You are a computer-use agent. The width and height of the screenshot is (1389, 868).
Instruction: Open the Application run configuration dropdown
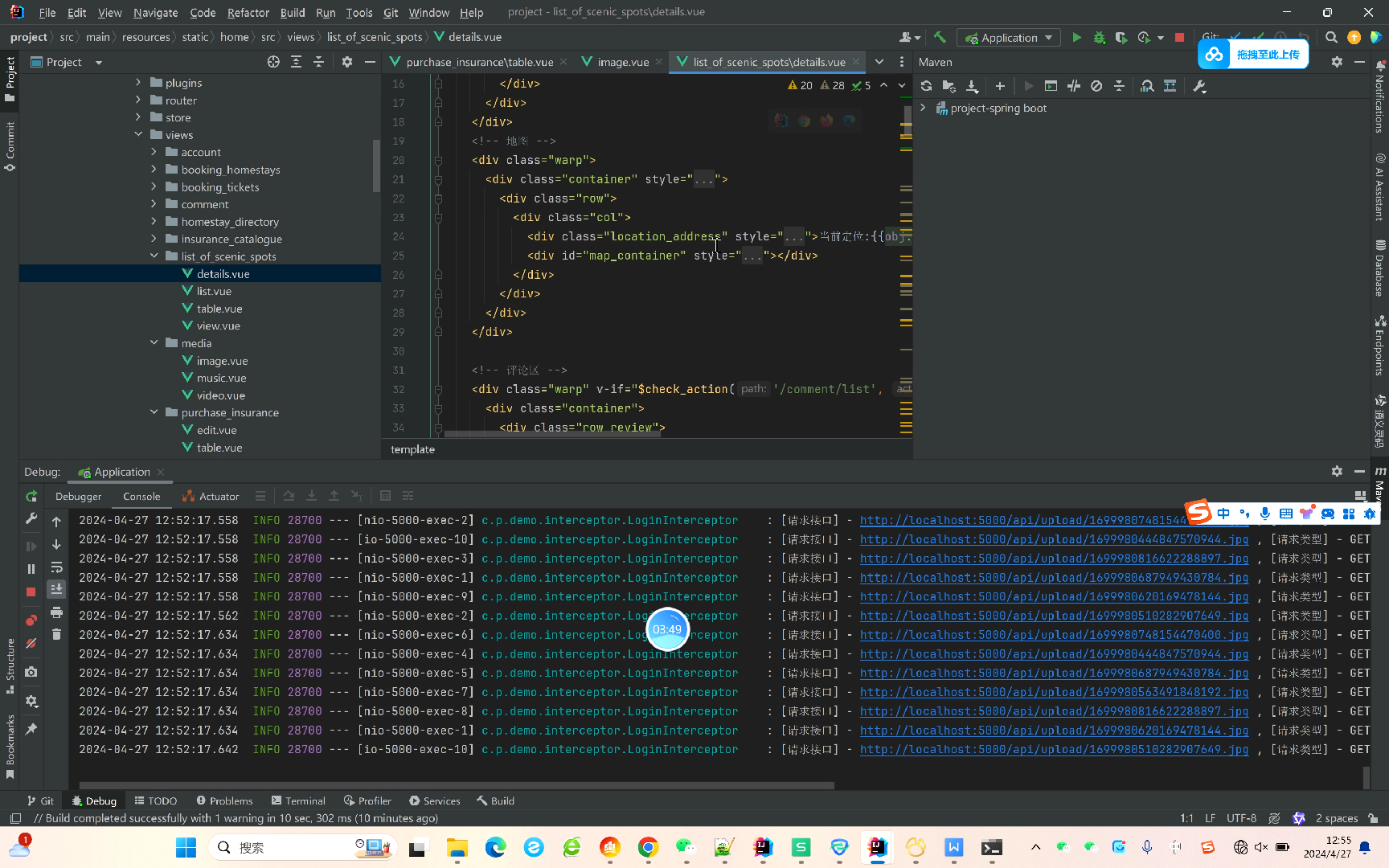point(1009,38)
